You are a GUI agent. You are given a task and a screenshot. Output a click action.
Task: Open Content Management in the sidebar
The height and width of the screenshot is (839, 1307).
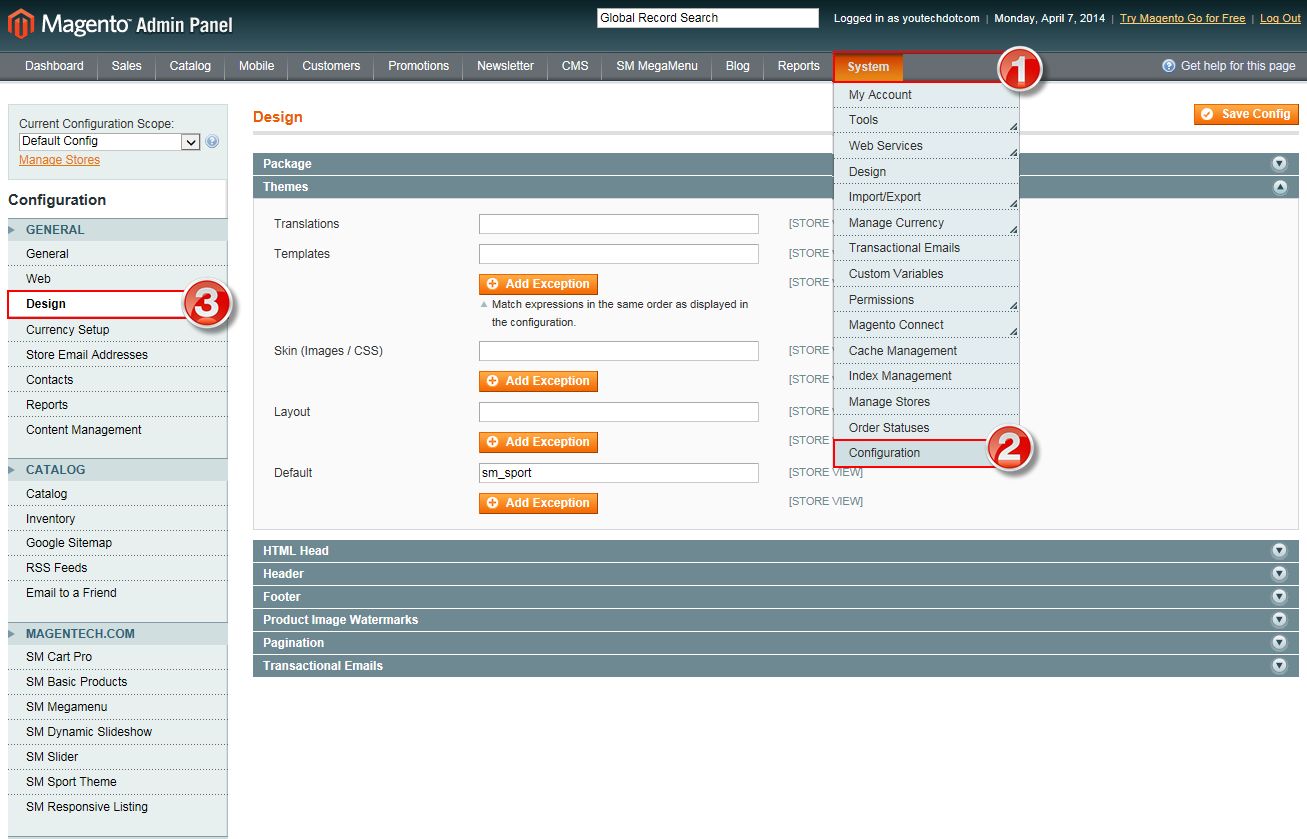coord(117,430)
